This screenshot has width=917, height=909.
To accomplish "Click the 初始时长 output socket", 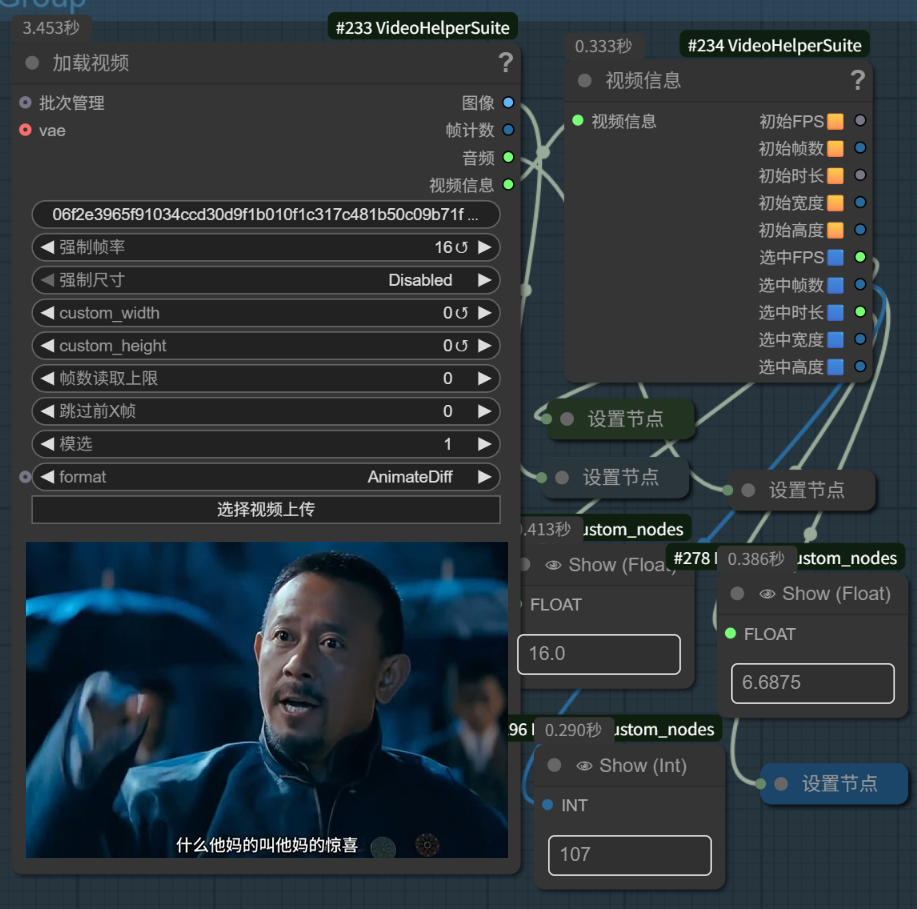I will [860, 175].
